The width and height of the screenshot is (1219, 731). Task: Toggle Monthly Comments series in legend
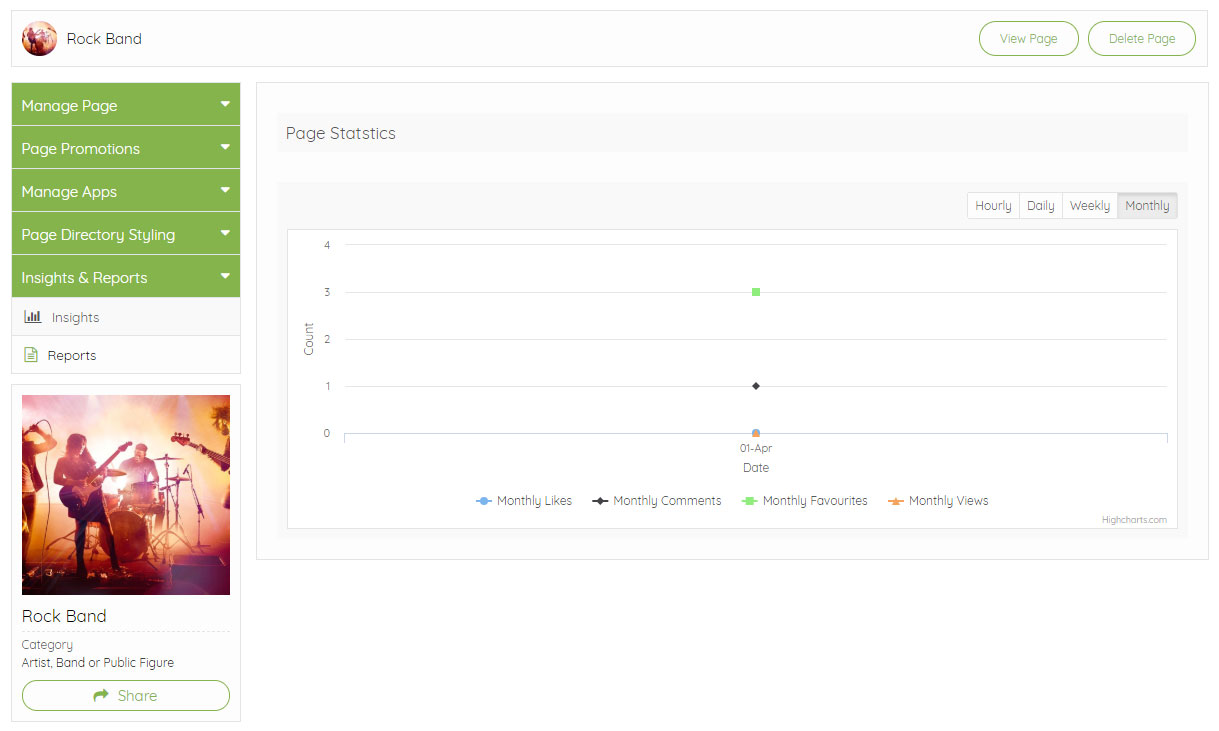[x=667, y=501]
